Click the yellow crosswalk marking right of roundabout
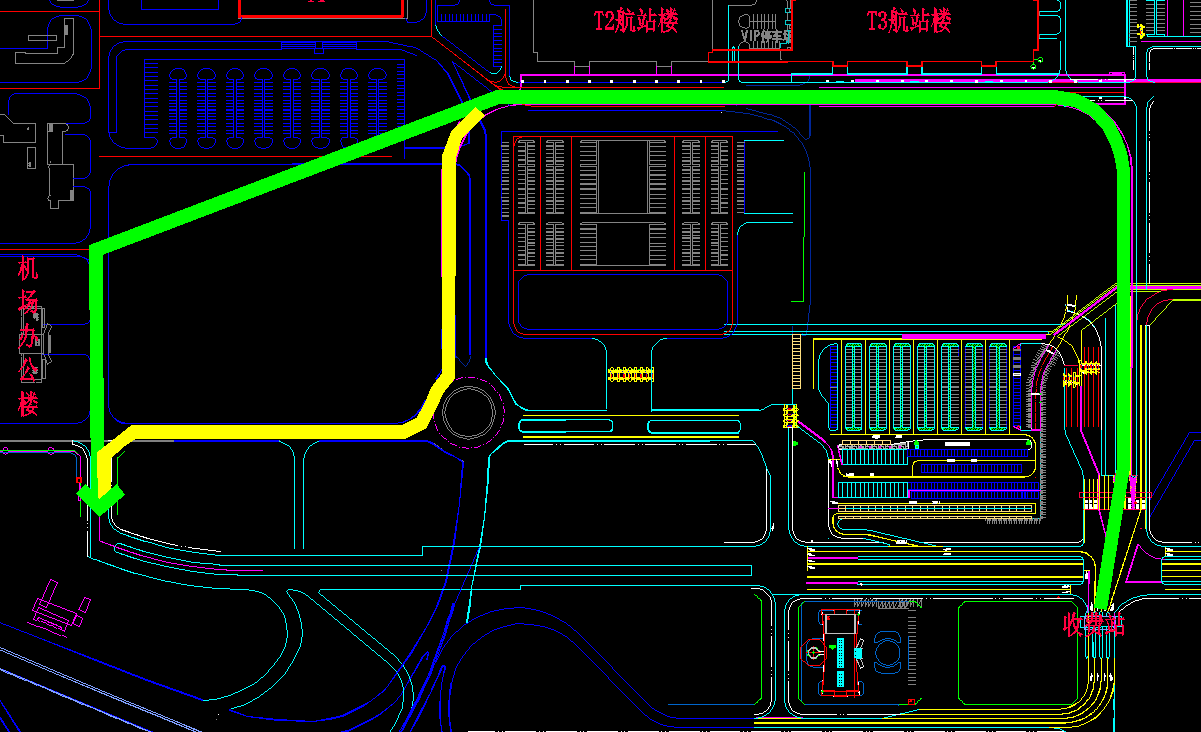 (x=631, y=375)
